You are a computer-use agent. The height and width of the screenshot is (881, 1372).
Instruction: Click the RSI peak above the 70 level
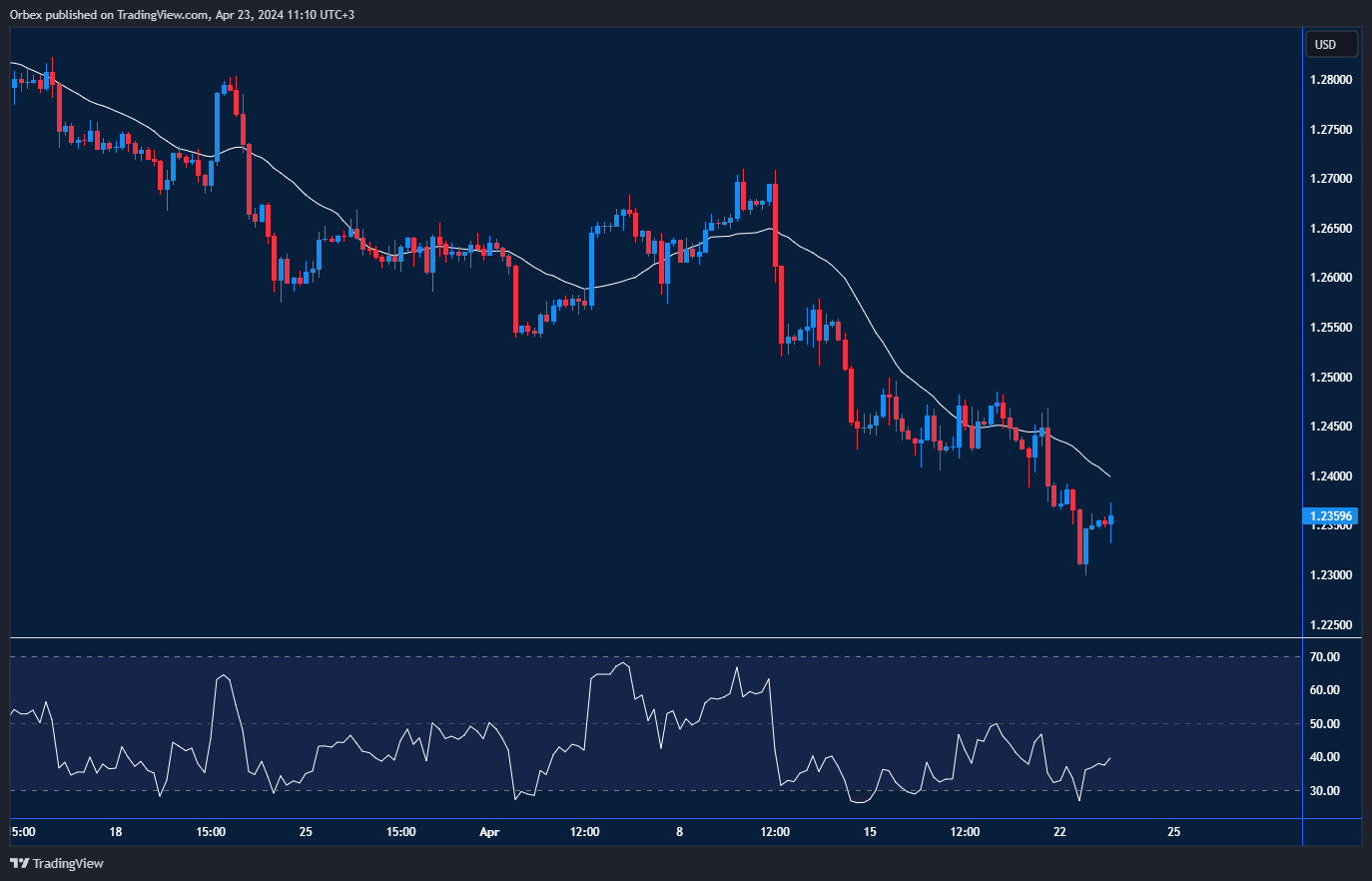pos(625,661)
